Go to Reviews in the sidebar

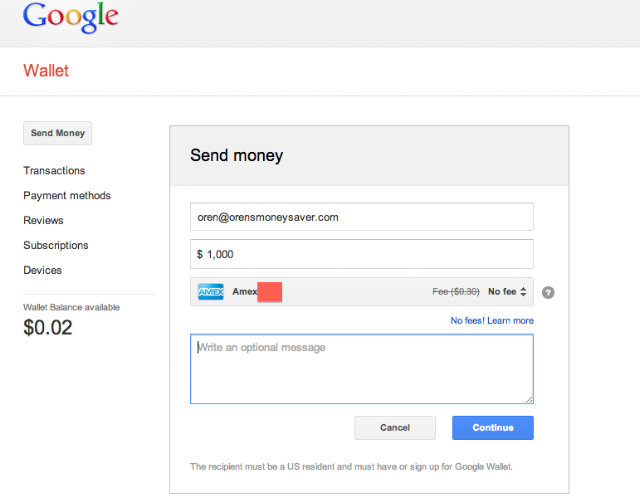(43, 220)
